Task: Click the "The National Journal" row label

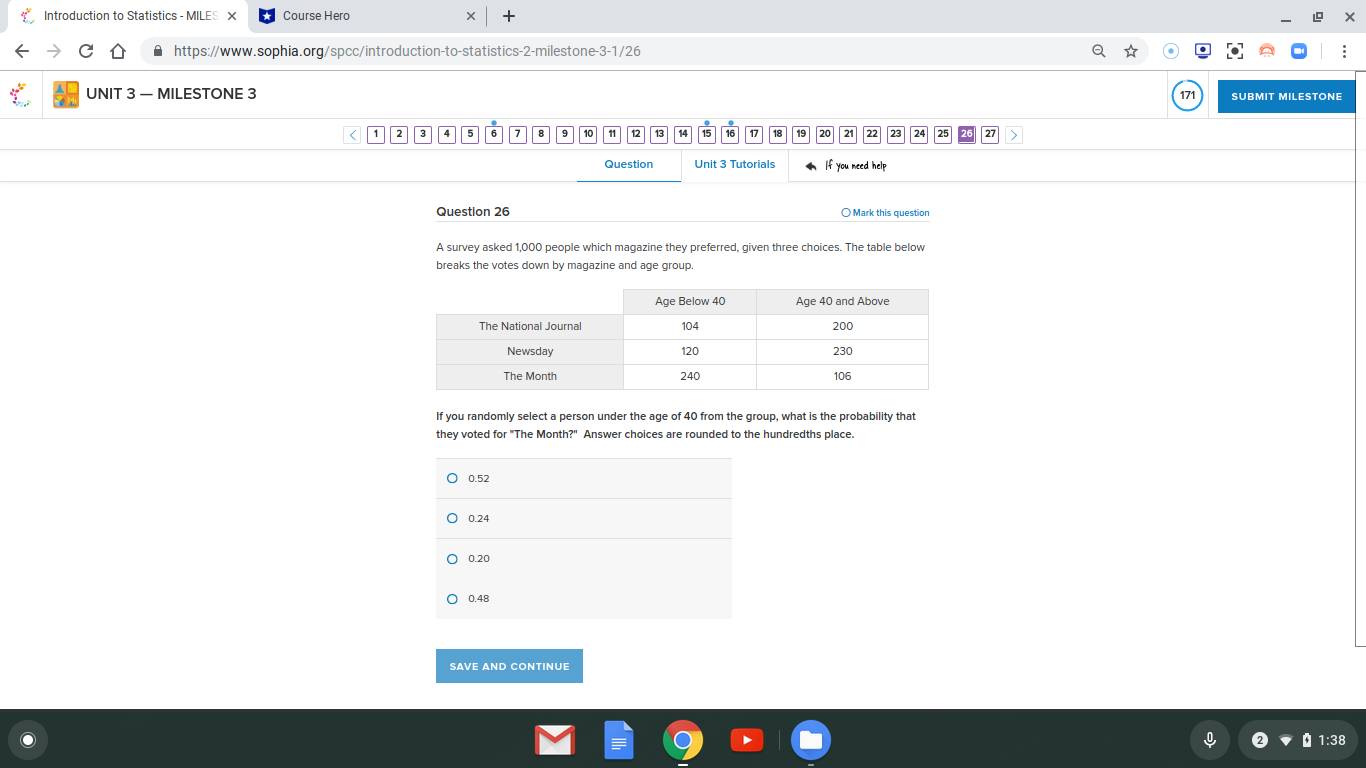Action: (530, 326)
